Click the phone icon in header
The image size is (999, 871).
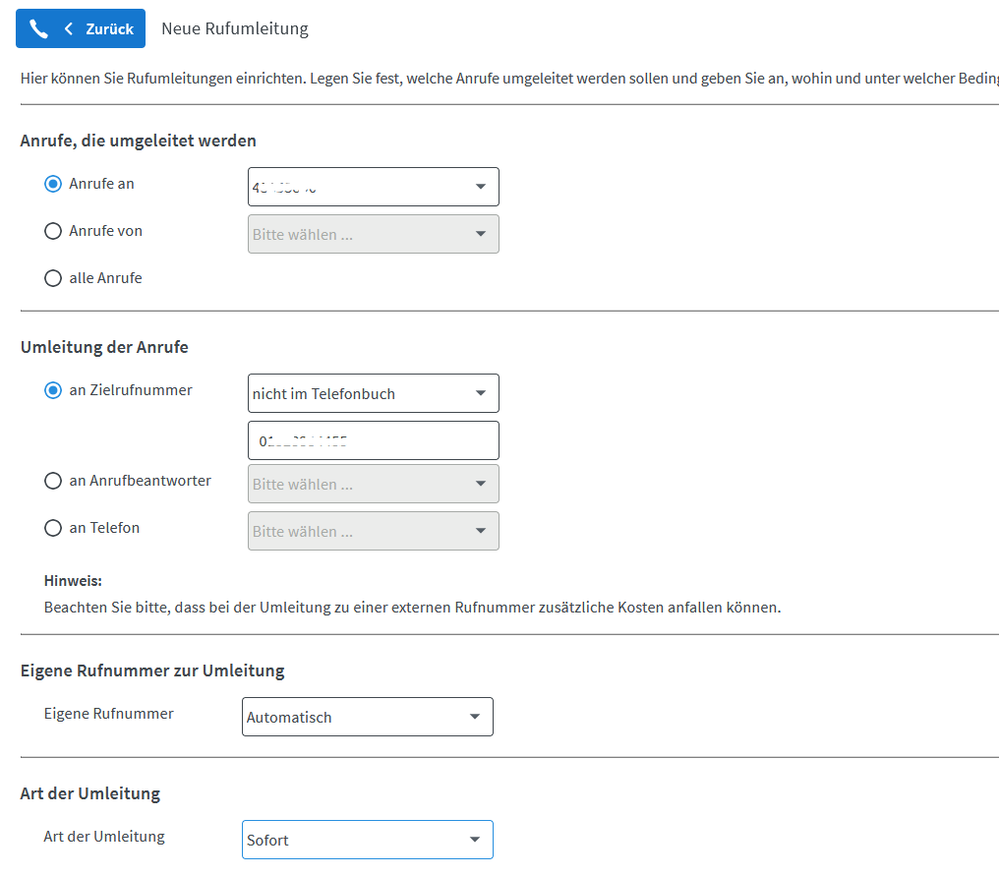(39, 29)
